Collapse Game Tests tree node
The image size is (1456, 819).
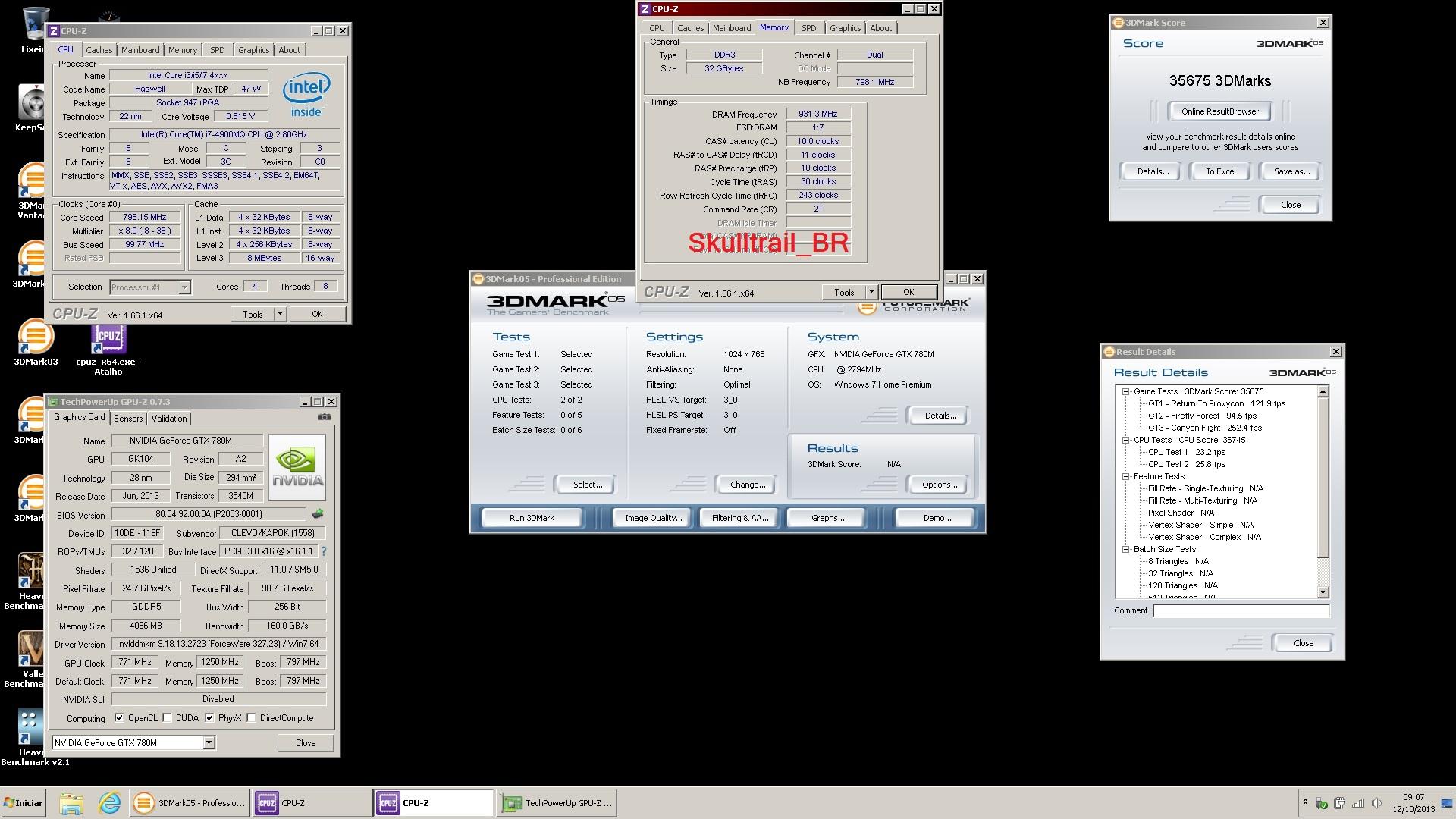pyautogui.click(x=1126, y=392)
